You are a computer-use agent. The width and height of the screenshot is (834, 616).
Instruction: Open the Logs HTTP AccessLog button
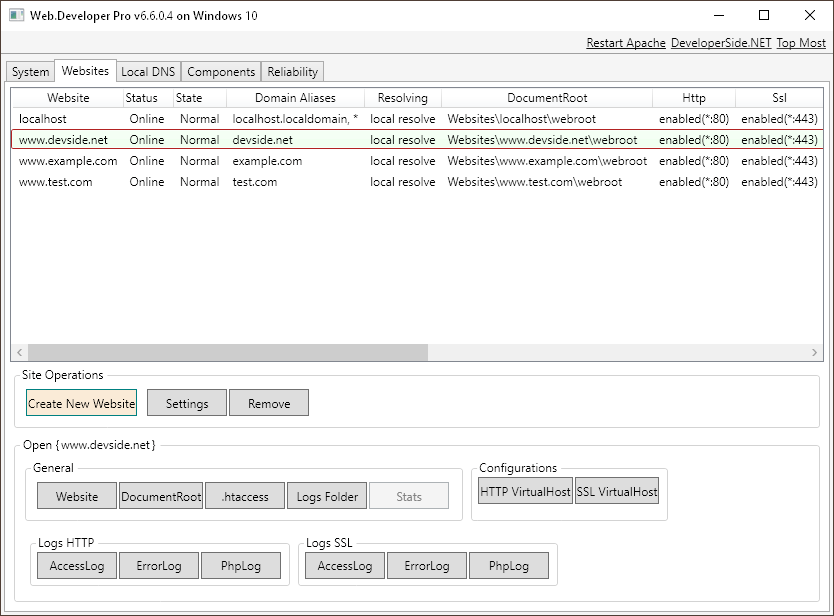pos(77,566)
